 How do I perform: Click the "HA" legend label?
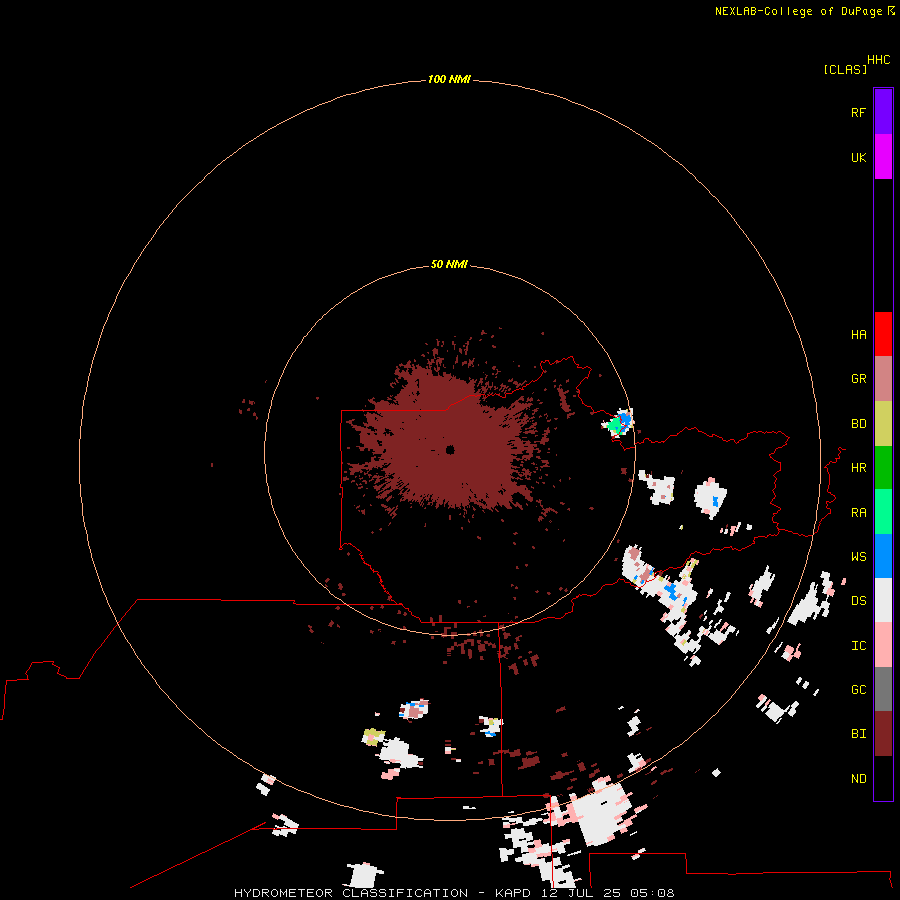tap(858, 335)
